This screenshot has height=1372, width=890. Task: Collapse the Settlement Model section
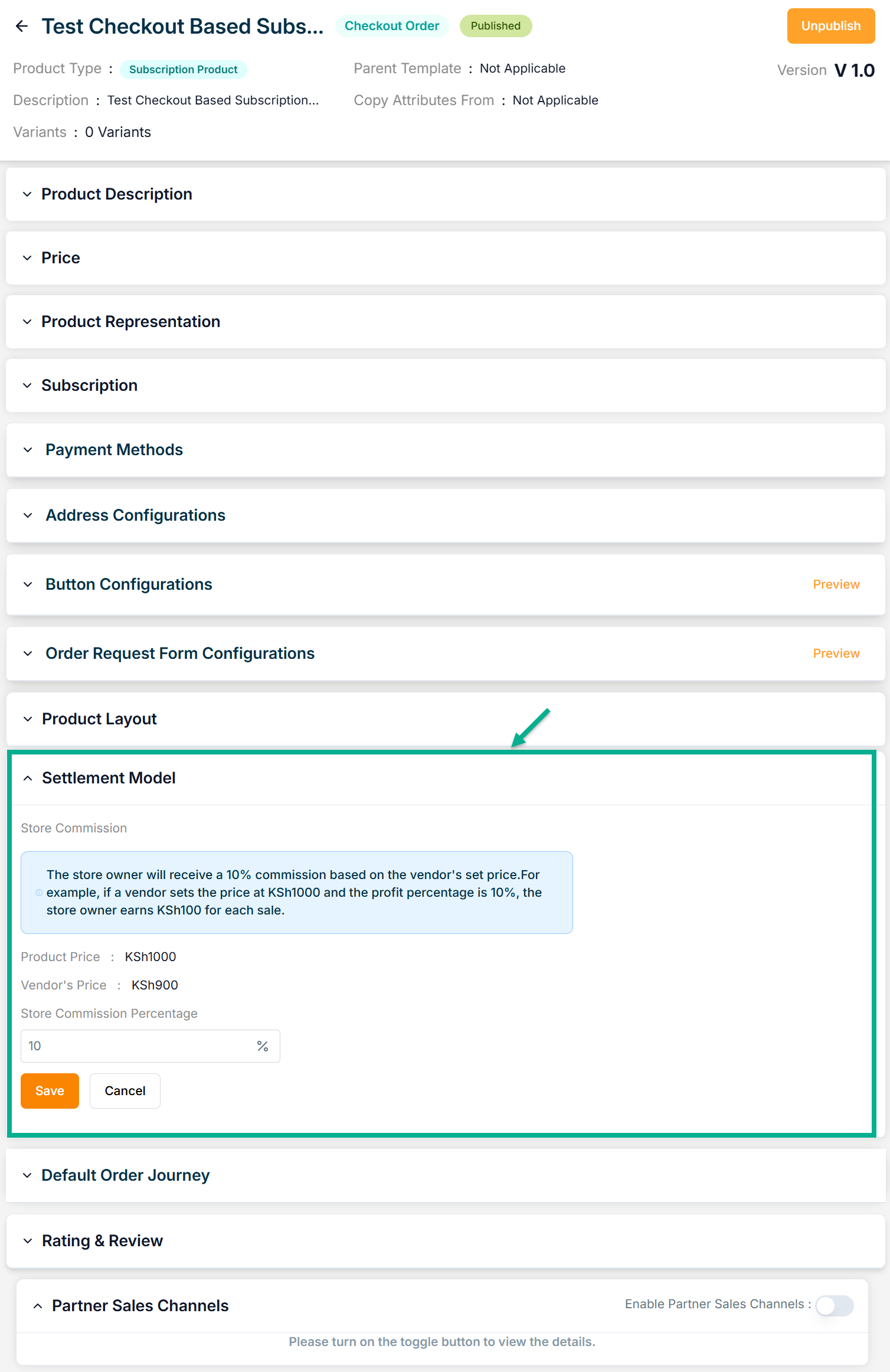[28, 778]
